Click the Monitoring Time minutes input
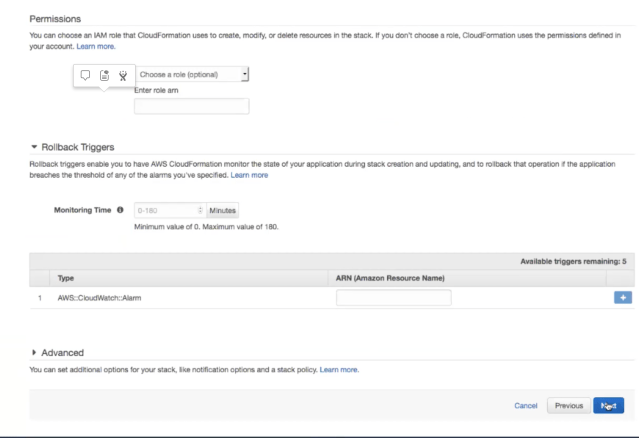Screen dimensions: 639x438 (168, 210)
